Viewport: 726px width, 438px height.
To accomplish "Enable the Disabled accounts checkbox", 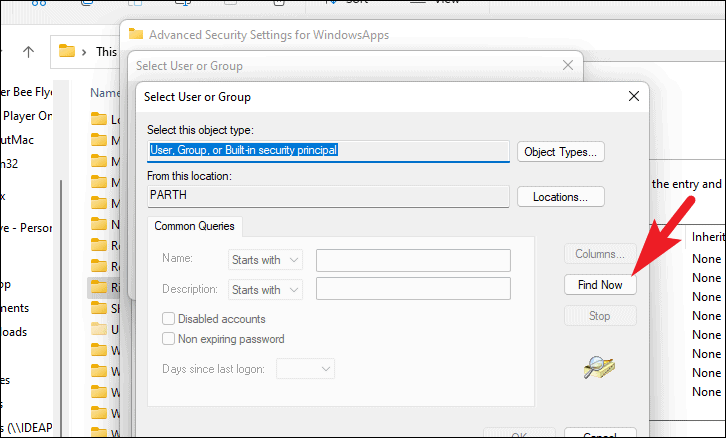I will 169,319.
